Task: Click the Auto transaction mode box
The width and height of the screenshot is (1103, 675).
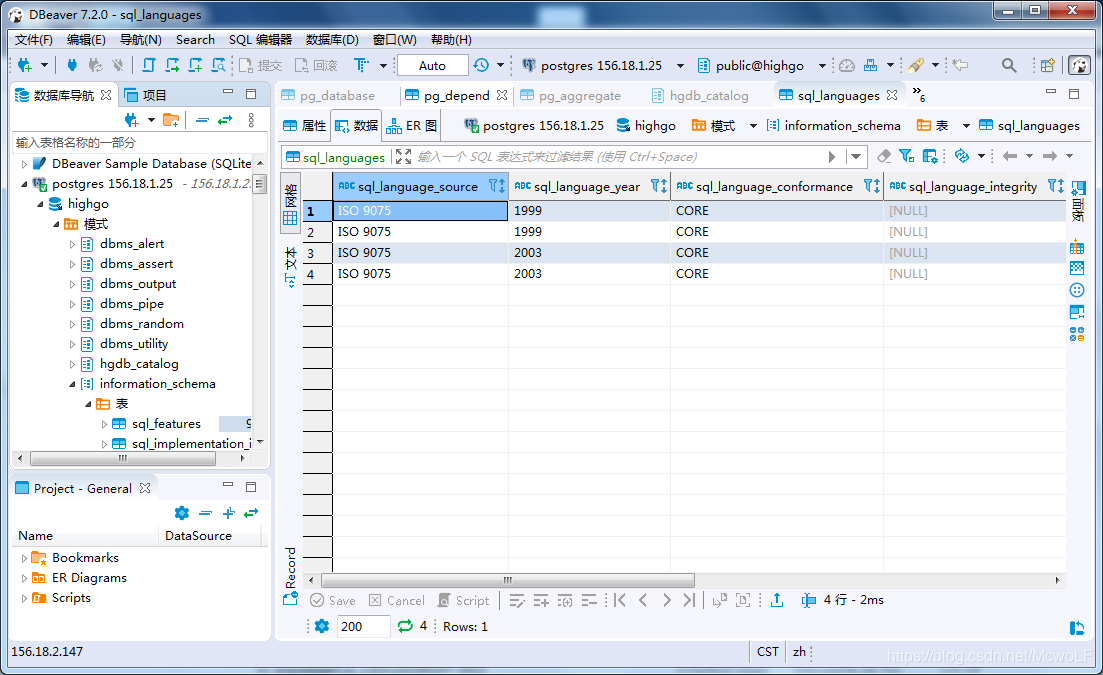Action: [x=433, y=65]
